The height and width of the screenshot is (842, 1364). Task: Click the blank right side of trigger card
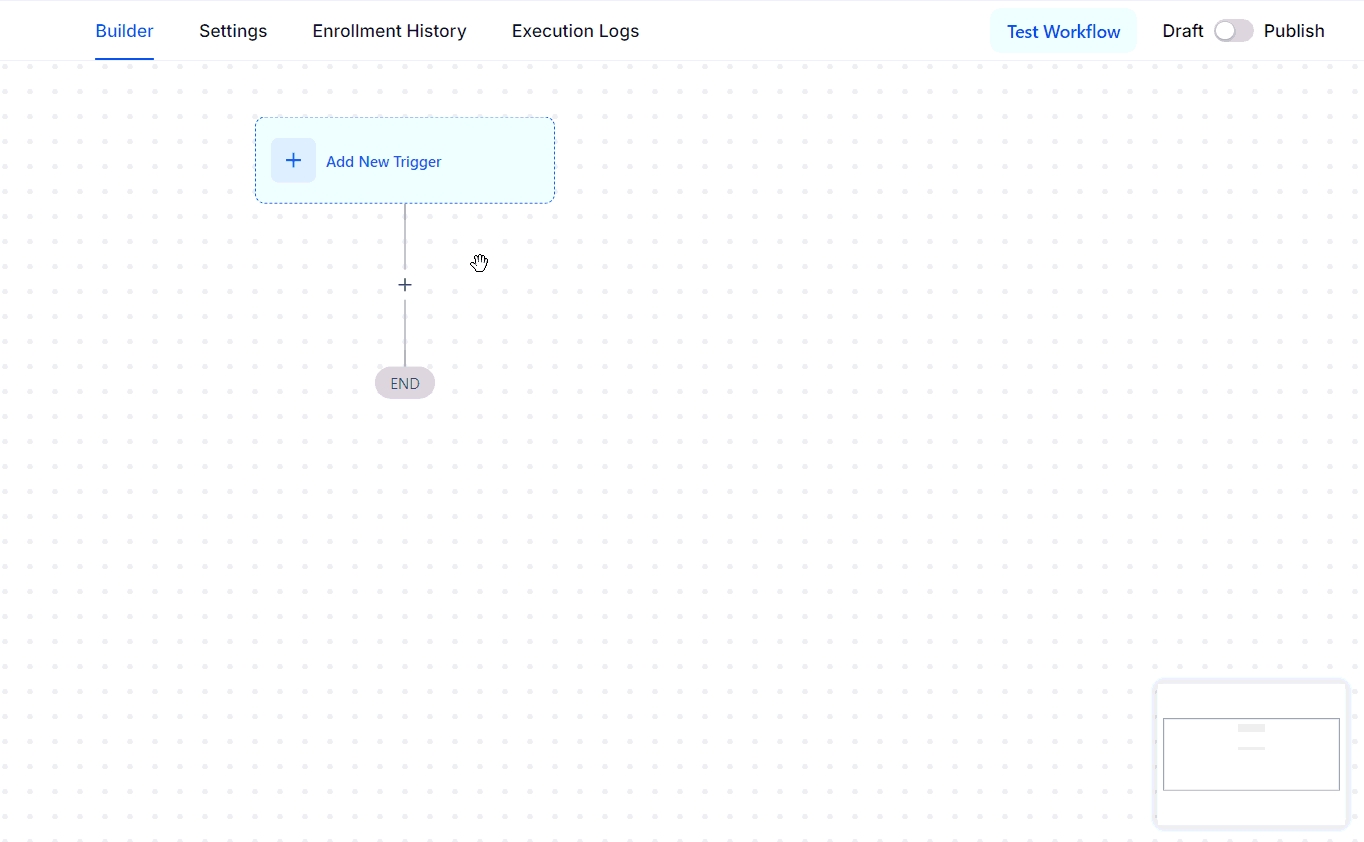[500, 161]
